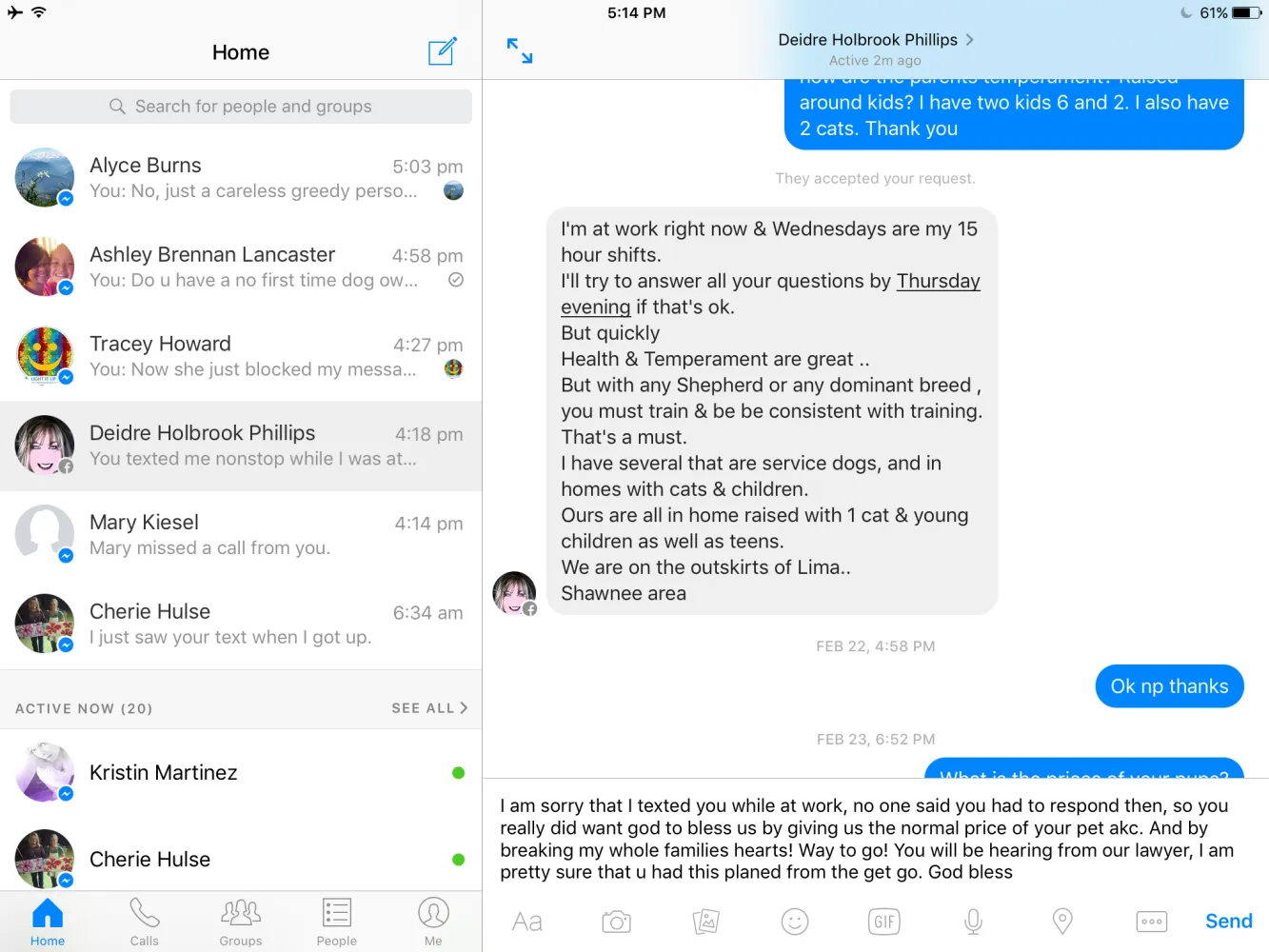The height and width of the screenshot is (952, 1269).
Task: Share location with pin icon
Action: (1062, 922)
